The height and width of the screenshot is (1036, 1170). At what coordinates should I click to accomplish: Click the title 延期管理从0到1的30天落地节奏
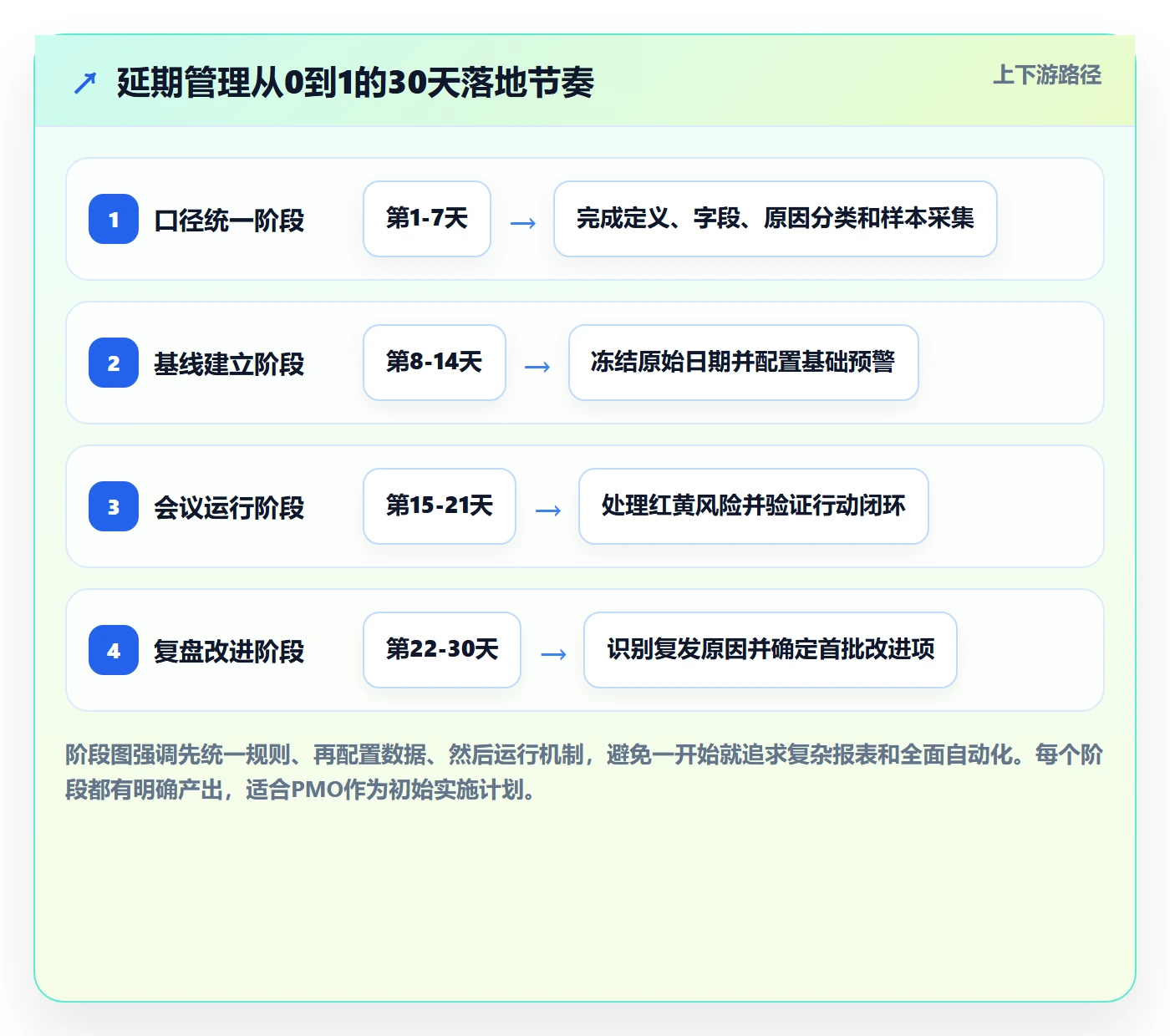(x=355, y=83)
